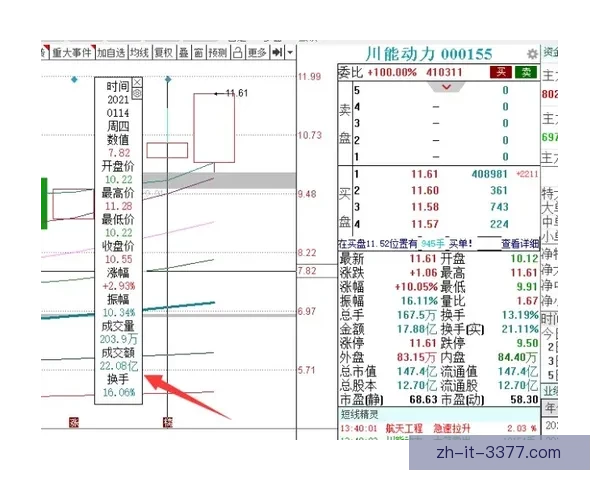Click the red 买 buy button
This screenshot has width=600, height=480.
[501, 72]
